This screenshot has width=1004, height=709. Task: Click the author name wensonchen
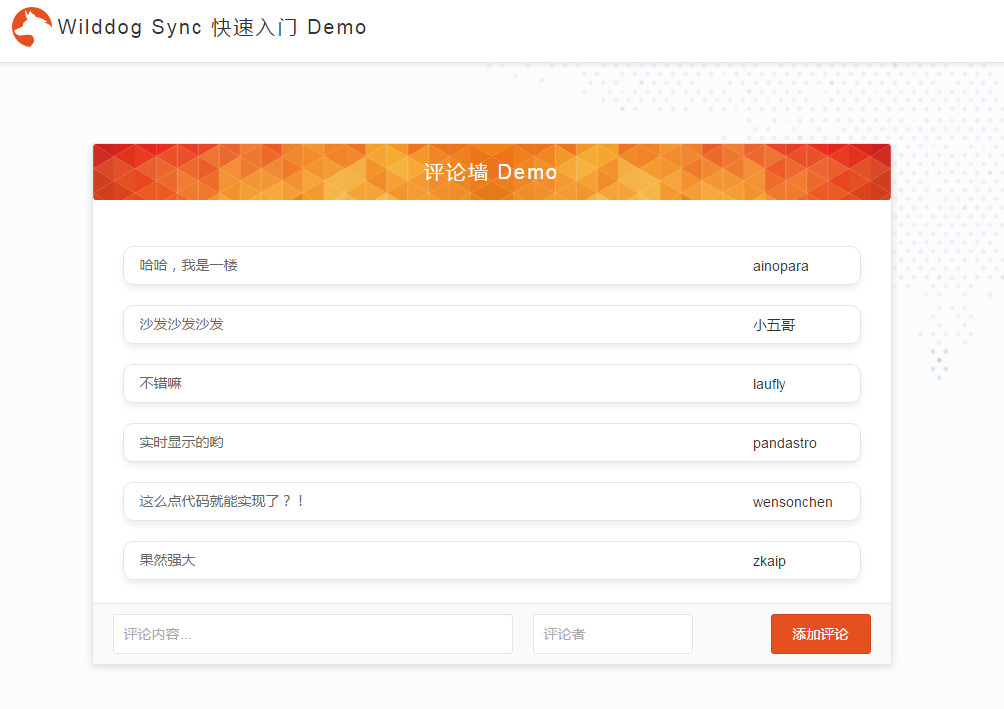pyautogui.click(x=792, y=502)
